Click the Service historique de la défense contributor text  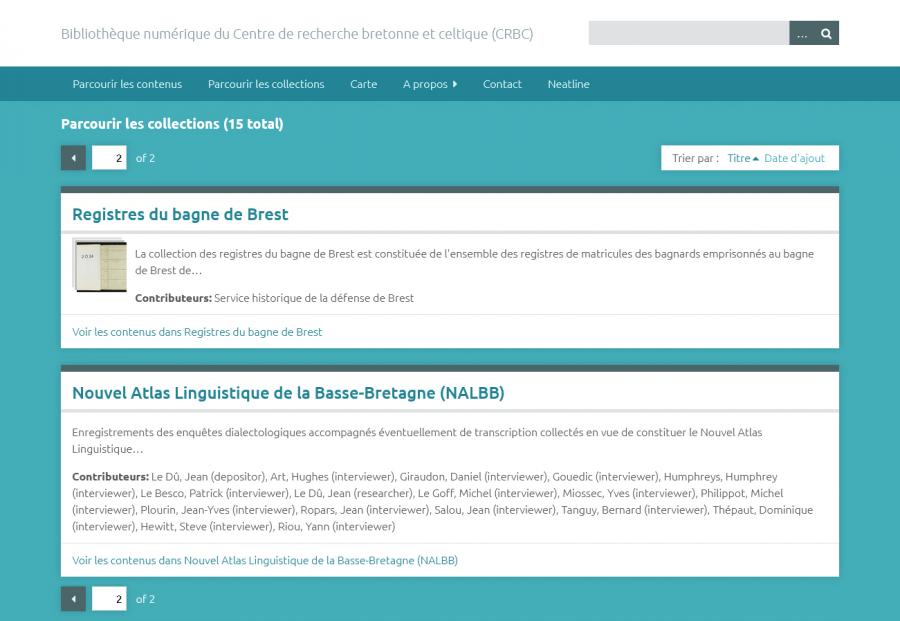point(314,298)
